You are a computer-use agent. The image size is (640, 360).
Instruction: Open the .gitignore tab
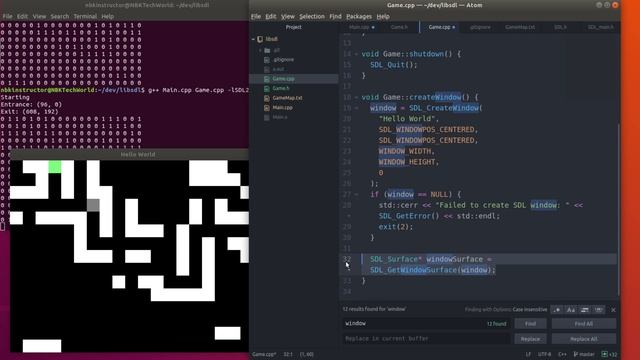pos(480,27)
